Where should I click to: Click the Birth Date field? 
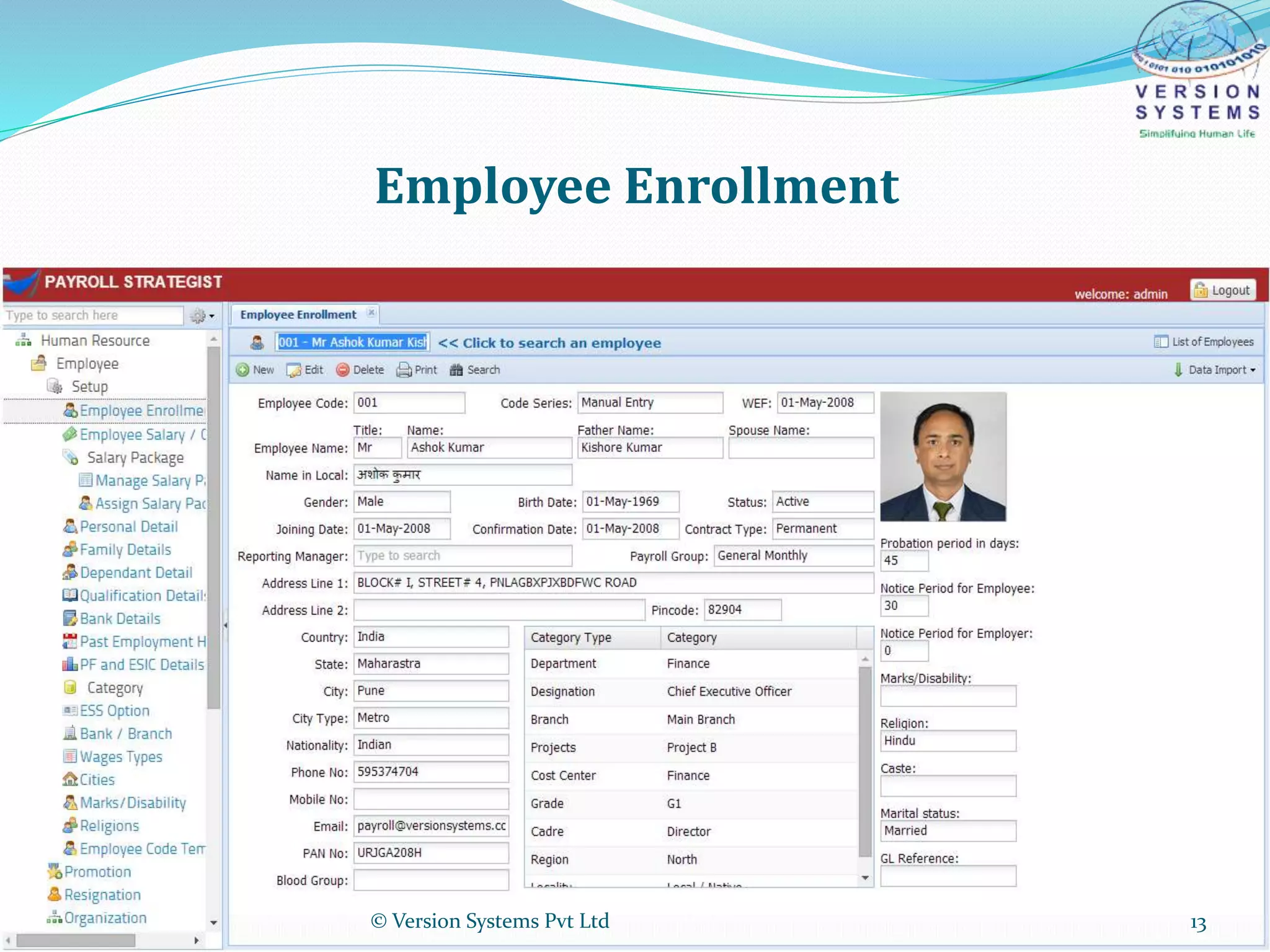(x=631, y=501)
